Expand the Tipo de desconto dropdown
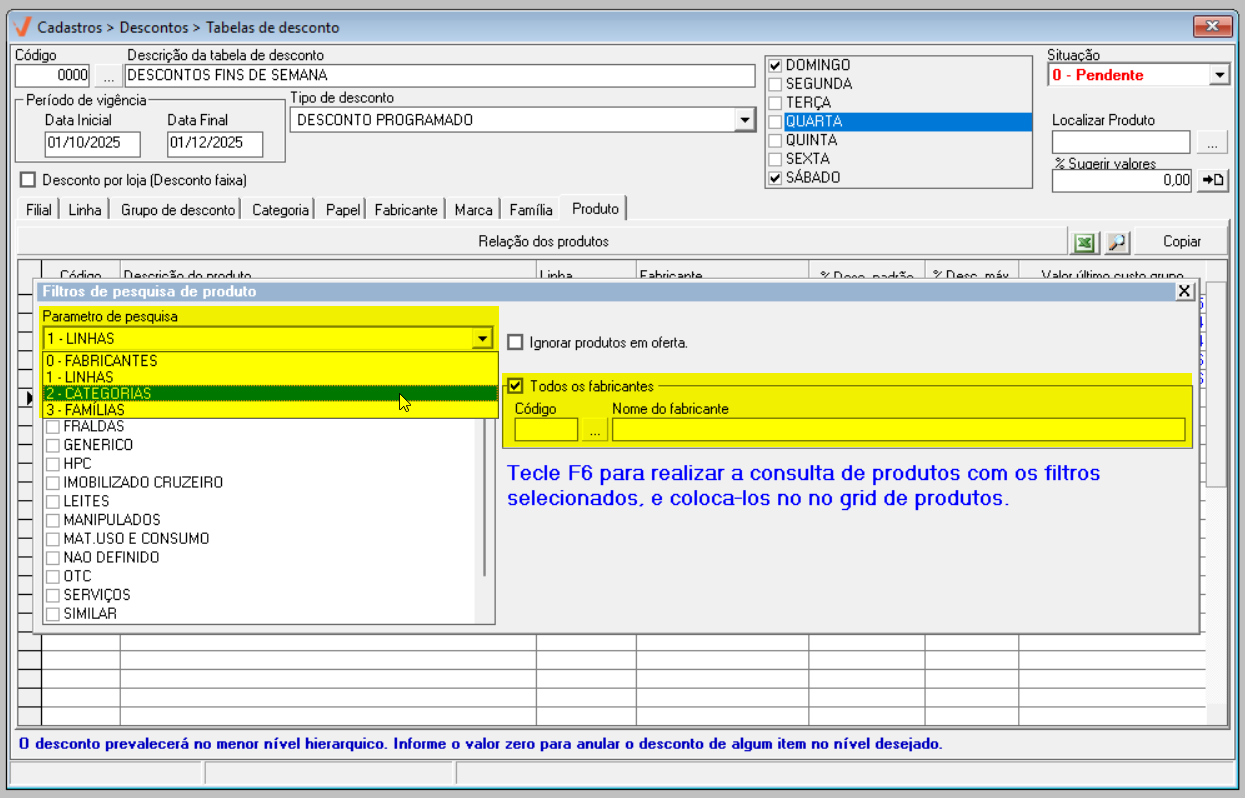The height and width of the screenshot is (798, 1245). point(743,120)
